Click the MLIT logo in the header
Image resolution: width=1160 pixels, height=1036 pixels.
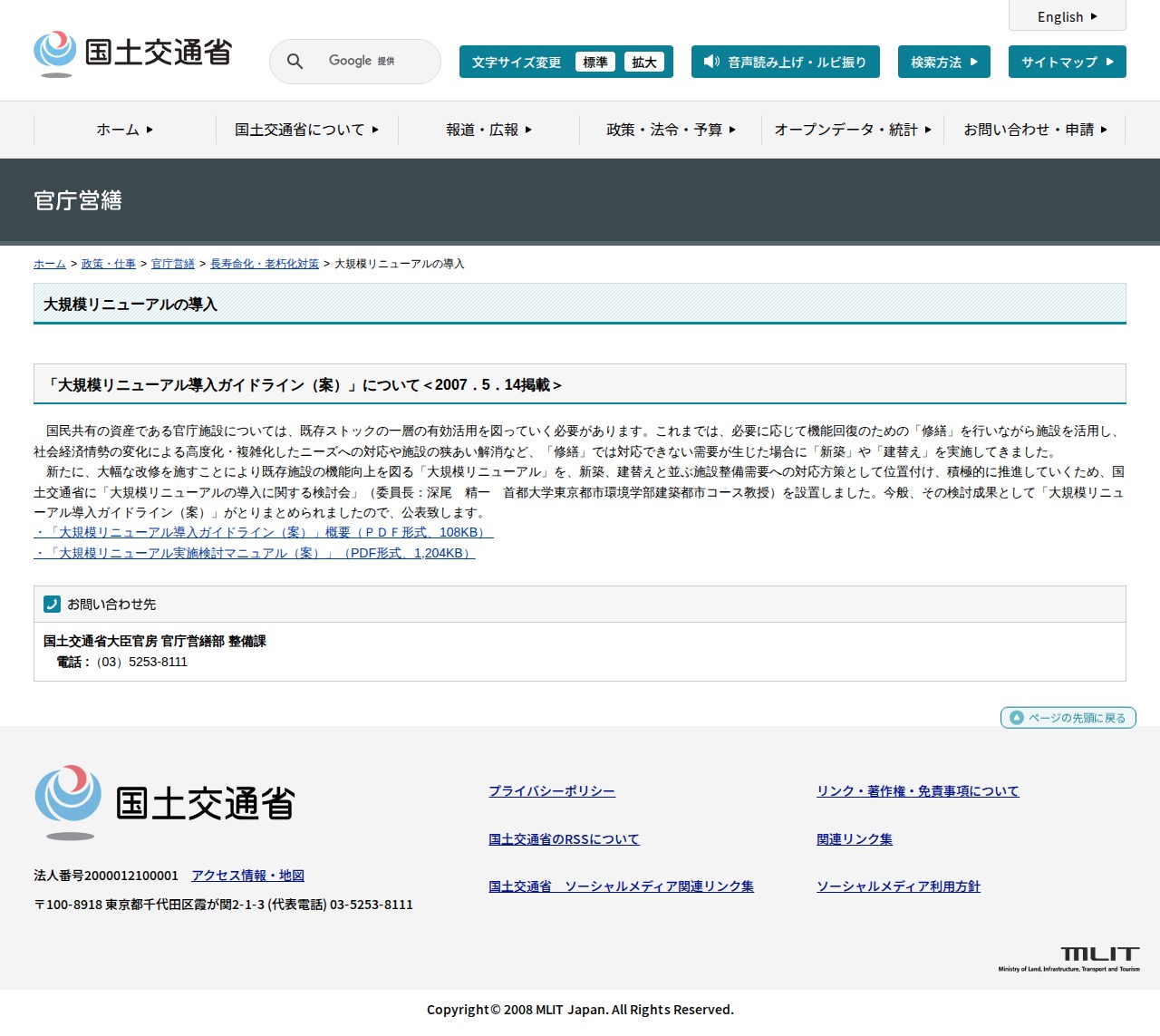[x=132, y=53]
